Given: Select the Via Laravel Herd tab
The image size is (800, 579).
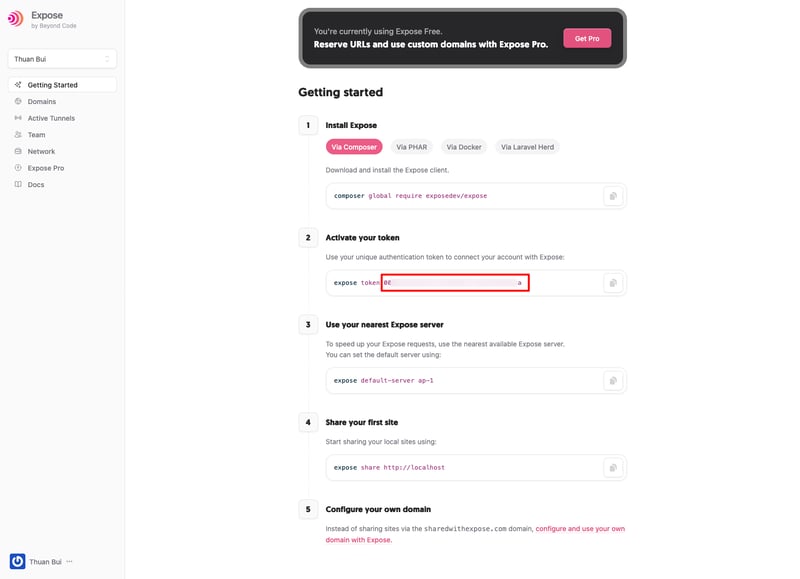Looking at the screenshot, I should point(527,147).
